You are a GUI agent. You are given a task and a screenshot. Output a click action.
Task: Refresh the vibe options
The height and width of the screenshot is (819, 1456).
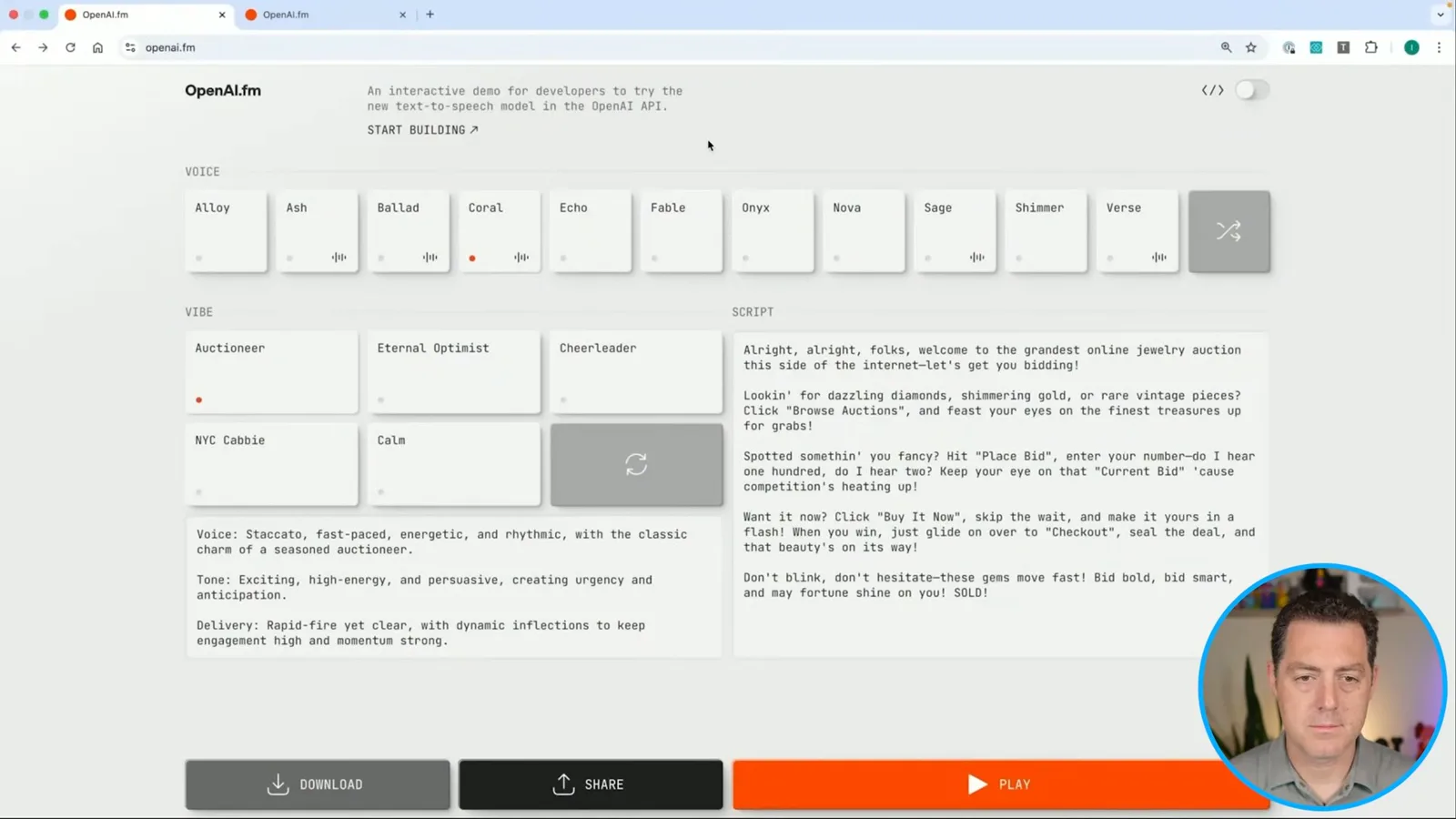click(636, 464)
